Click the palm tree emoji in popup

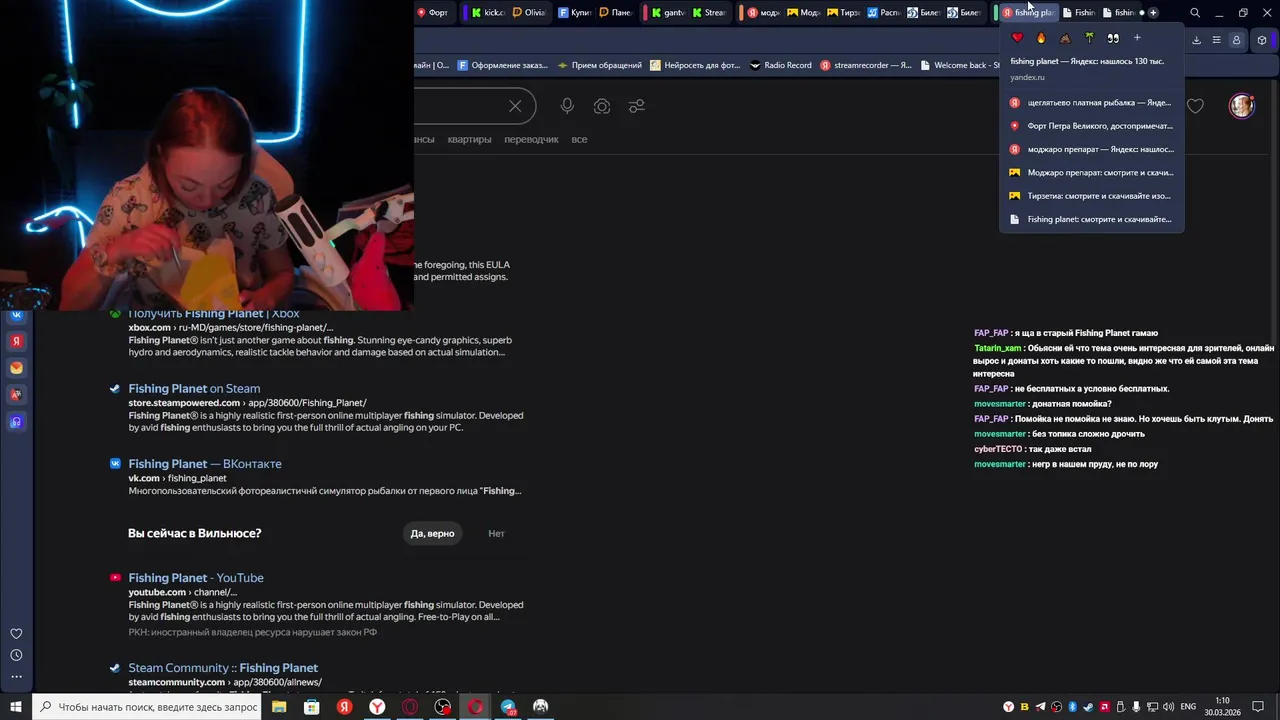pyautogui.click(x=1089, y=38)
